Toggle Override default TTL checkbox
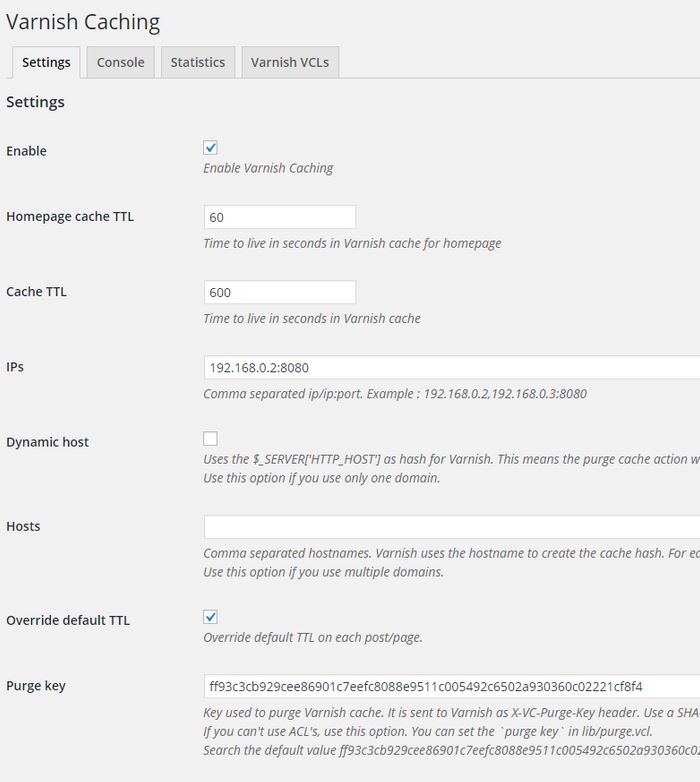 [210, 617]
